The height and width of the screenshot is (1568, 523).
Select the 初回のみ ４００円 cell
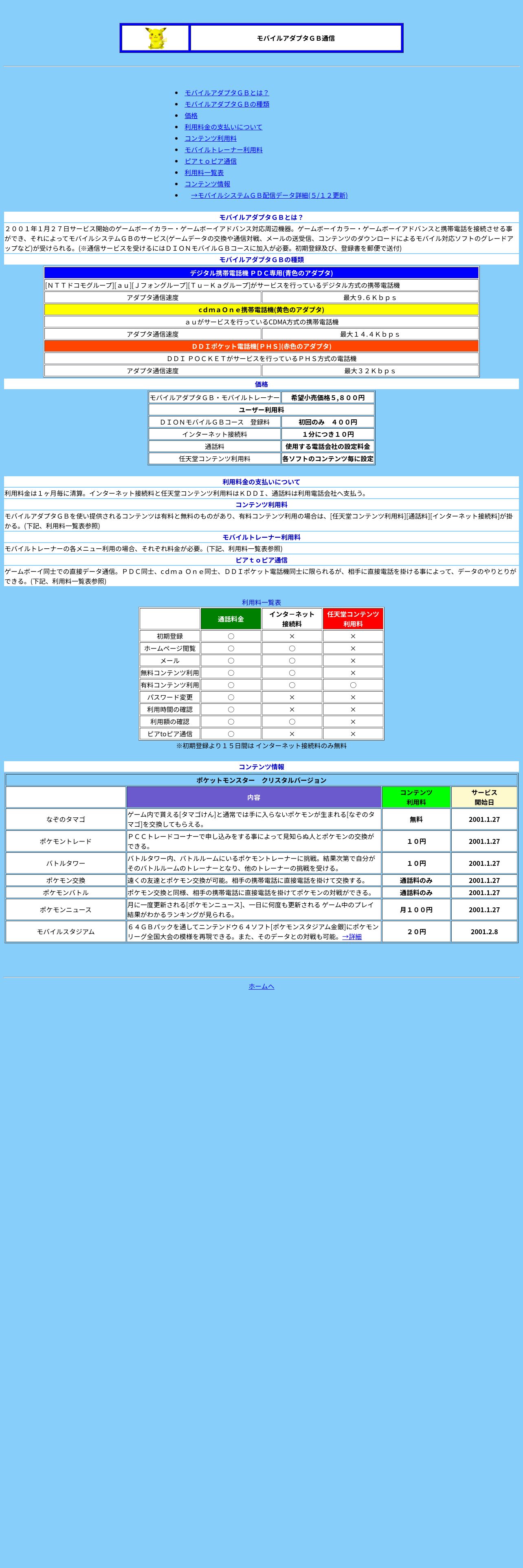click(327, 422)
